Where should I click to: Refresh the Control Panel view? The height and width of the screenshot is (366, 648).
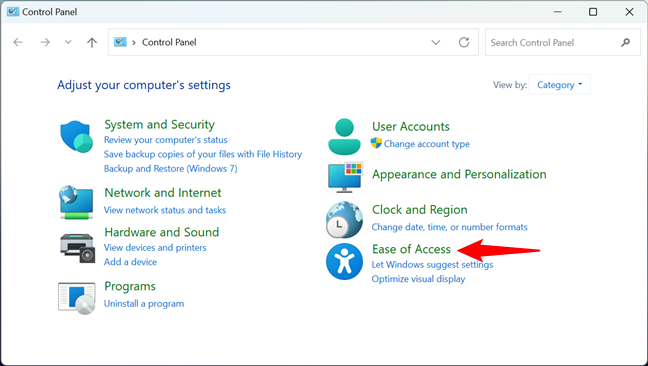(464, 42)
